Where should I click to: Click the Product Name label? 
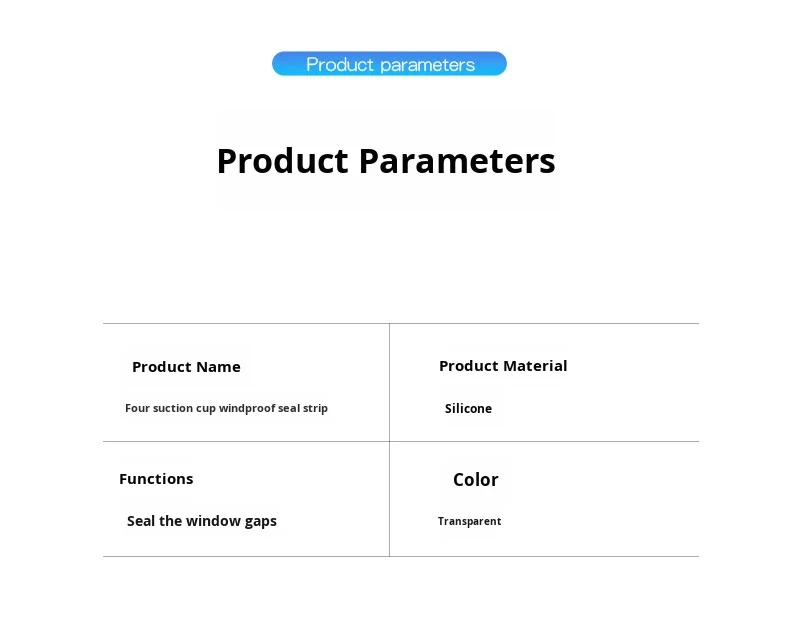[x=186, y=367]
